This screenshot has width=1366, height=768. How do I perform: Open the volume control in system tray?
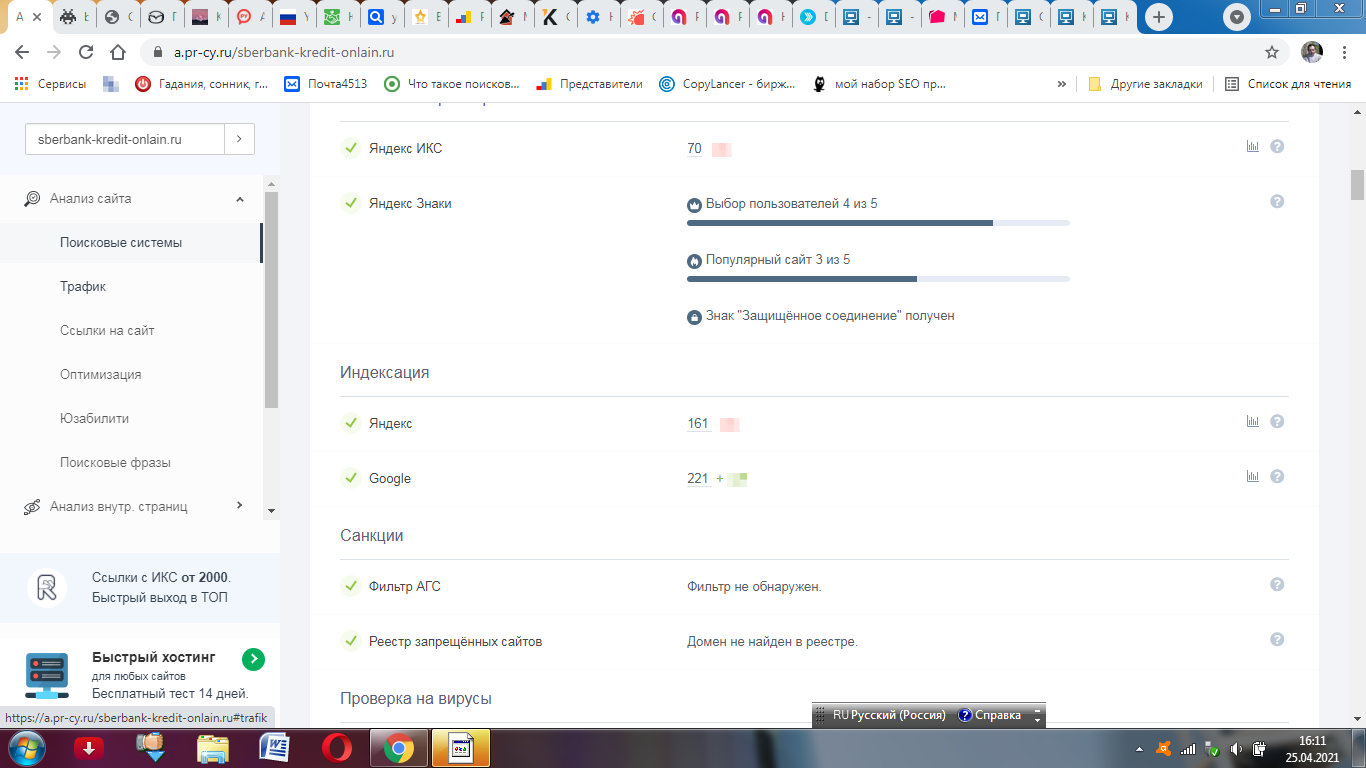click(x=1236, y=749)
